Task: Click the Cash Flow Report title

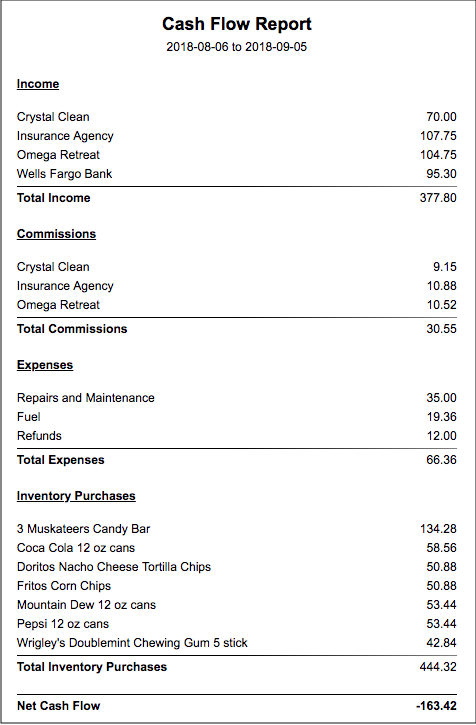Action: coord(236,24)
